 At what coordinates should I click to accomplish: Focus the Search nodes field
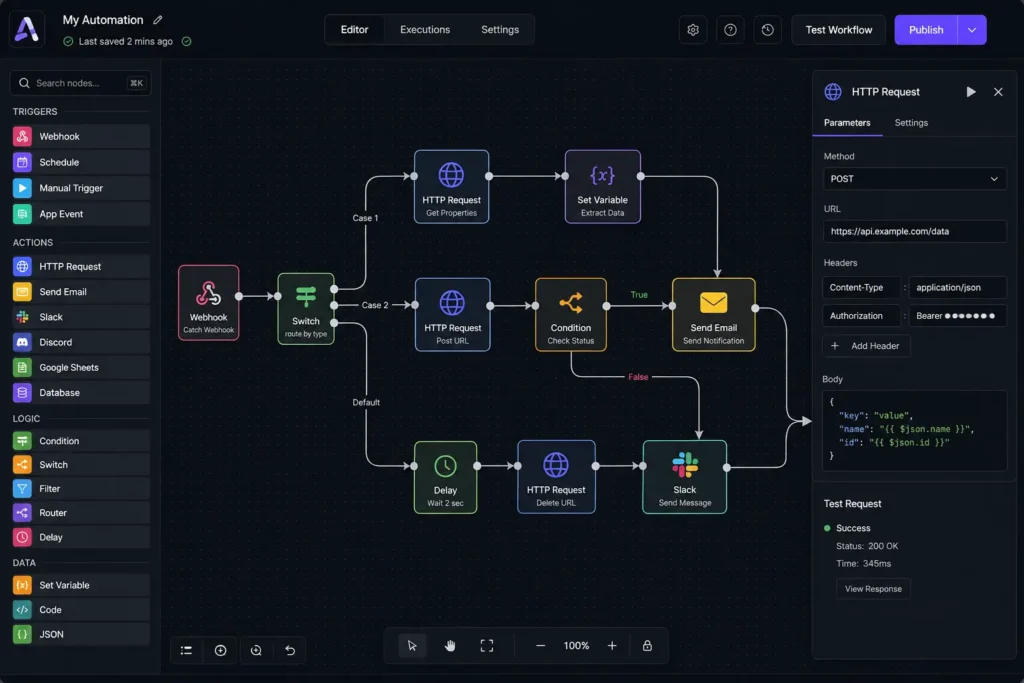tap(80, 83)
